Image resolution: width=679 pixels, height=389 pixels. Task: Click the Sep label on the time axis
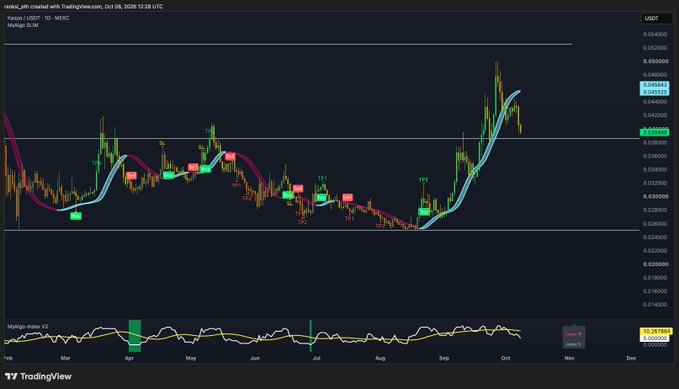[x=444, y=358]
